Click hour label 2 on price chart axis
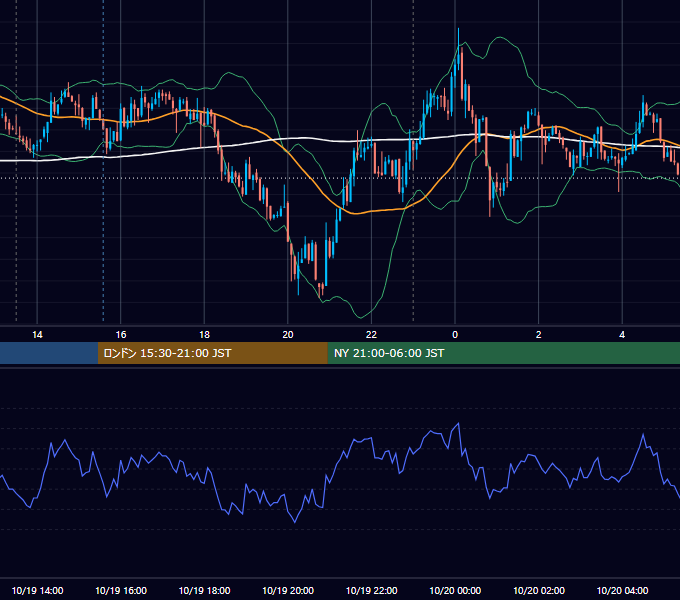The height and width of the screenshot is (600, 680). [x=539, y=335]
